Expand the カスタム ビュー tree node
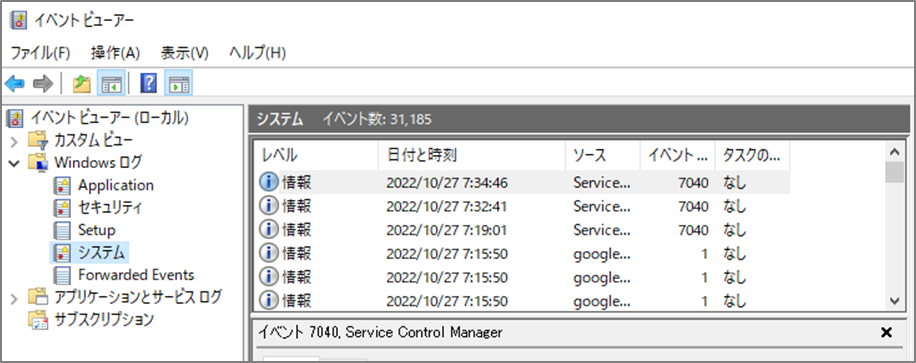 [15, 140]
